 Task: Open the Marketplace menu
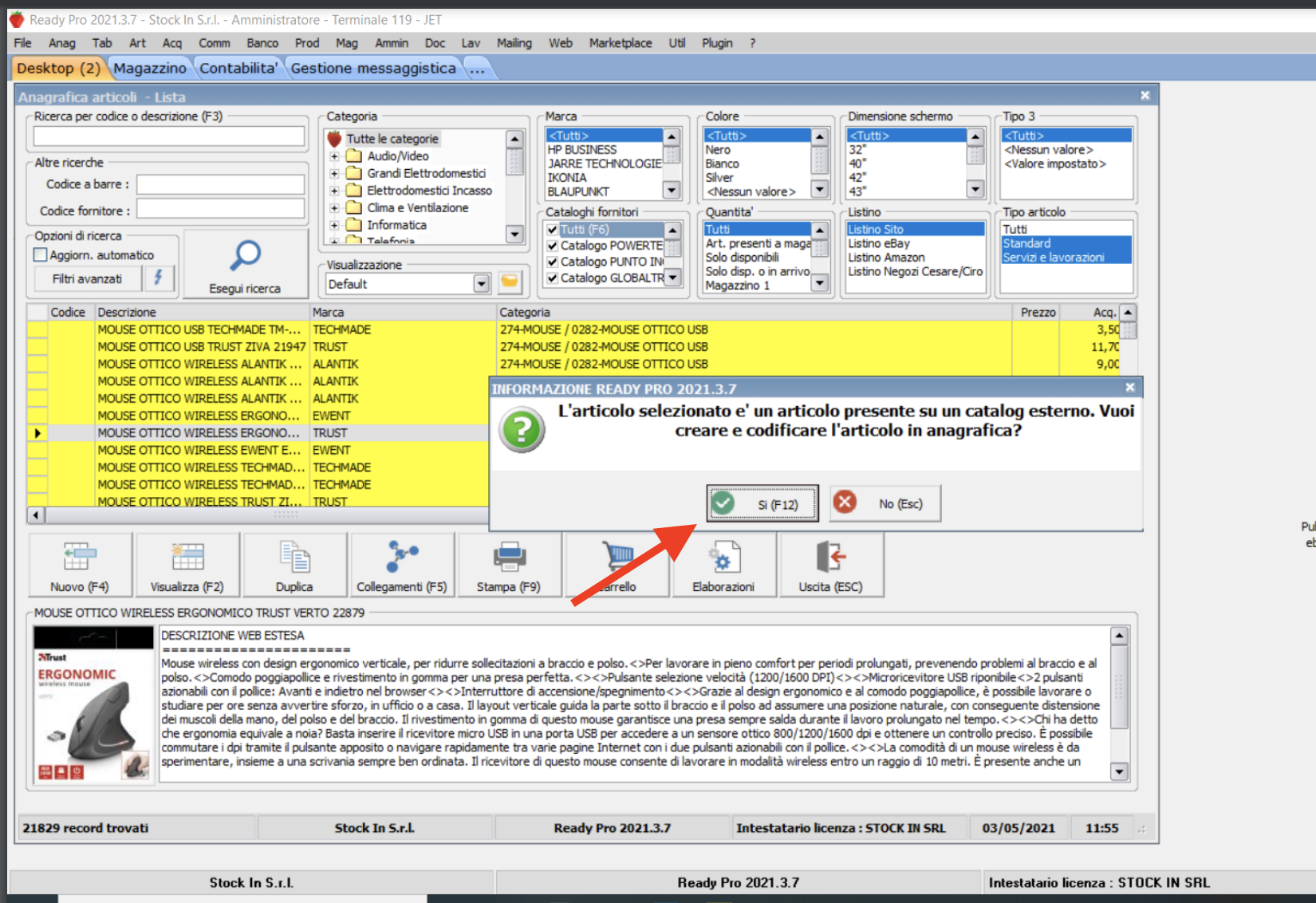click(x=621, y=43)
